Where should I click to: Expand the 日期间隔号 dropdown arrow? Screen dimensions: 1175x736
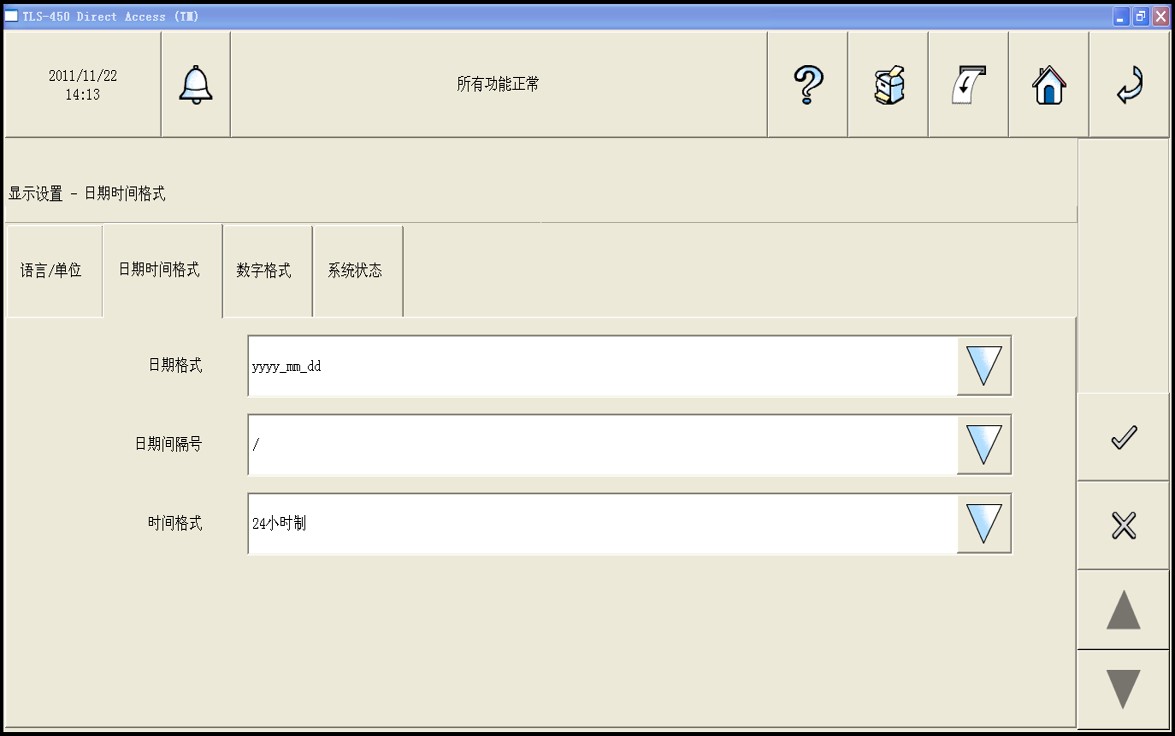click(x=984, y=444)
